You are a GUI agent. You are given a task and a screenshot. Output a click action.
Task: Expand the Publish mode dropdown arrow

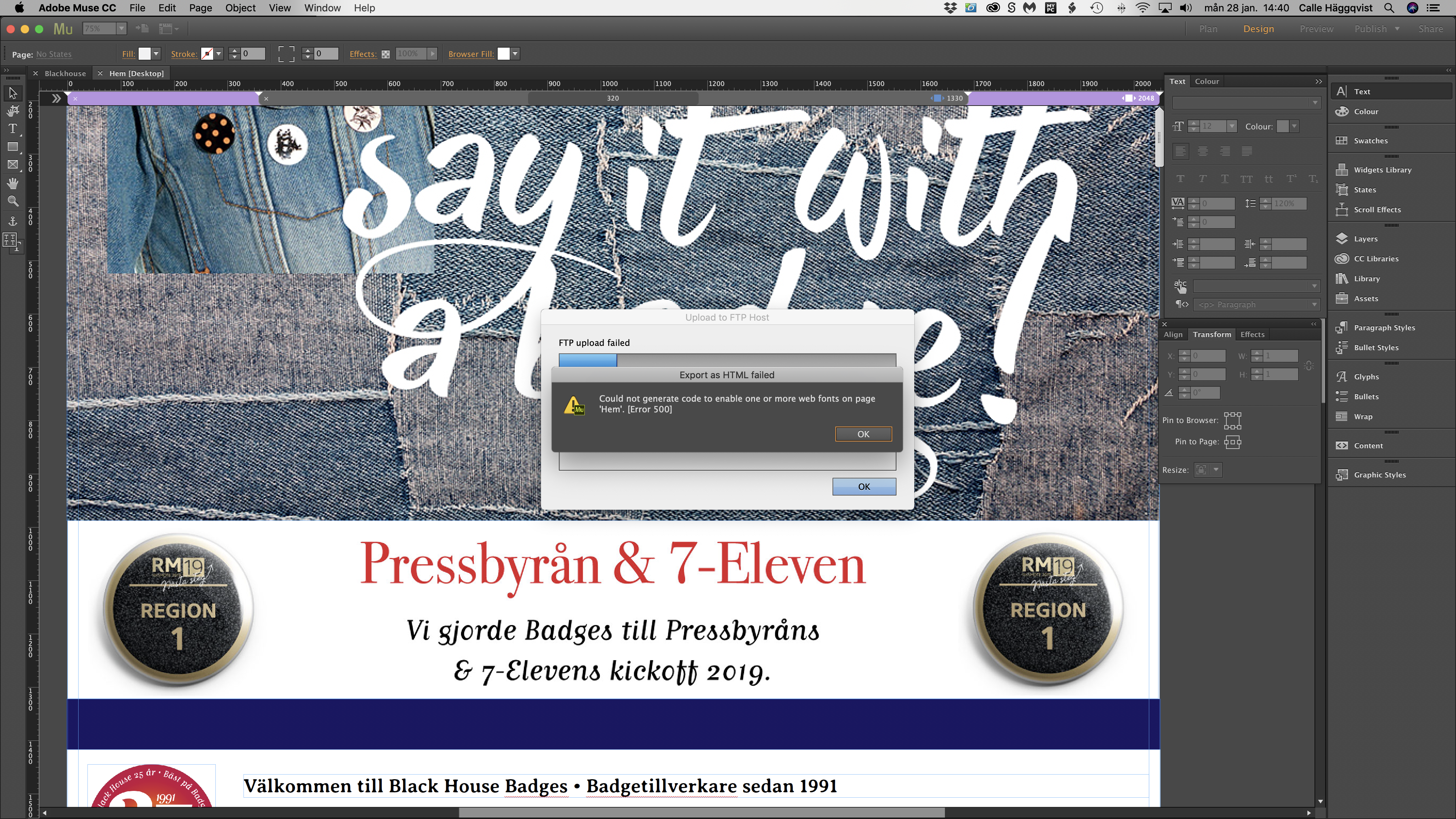1397,29
